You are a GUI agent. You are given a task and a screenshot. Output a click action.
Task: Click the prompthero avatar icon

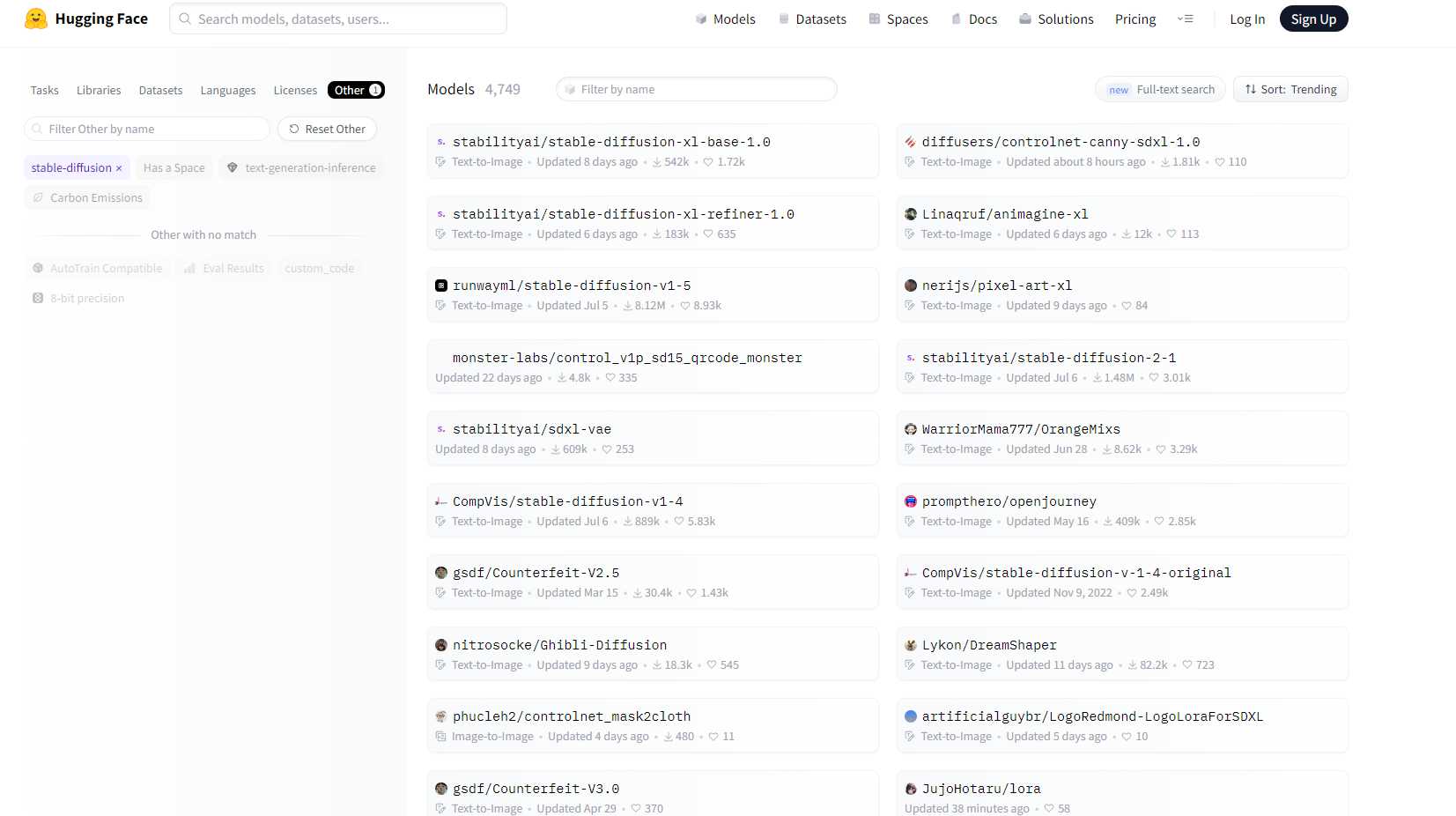click(911, 501)
